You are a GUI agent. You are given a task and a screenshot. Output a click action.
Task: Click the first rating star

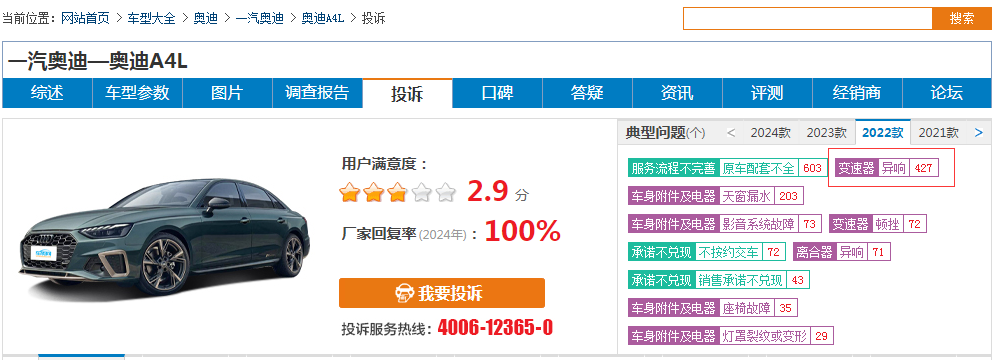coord(349,192)
